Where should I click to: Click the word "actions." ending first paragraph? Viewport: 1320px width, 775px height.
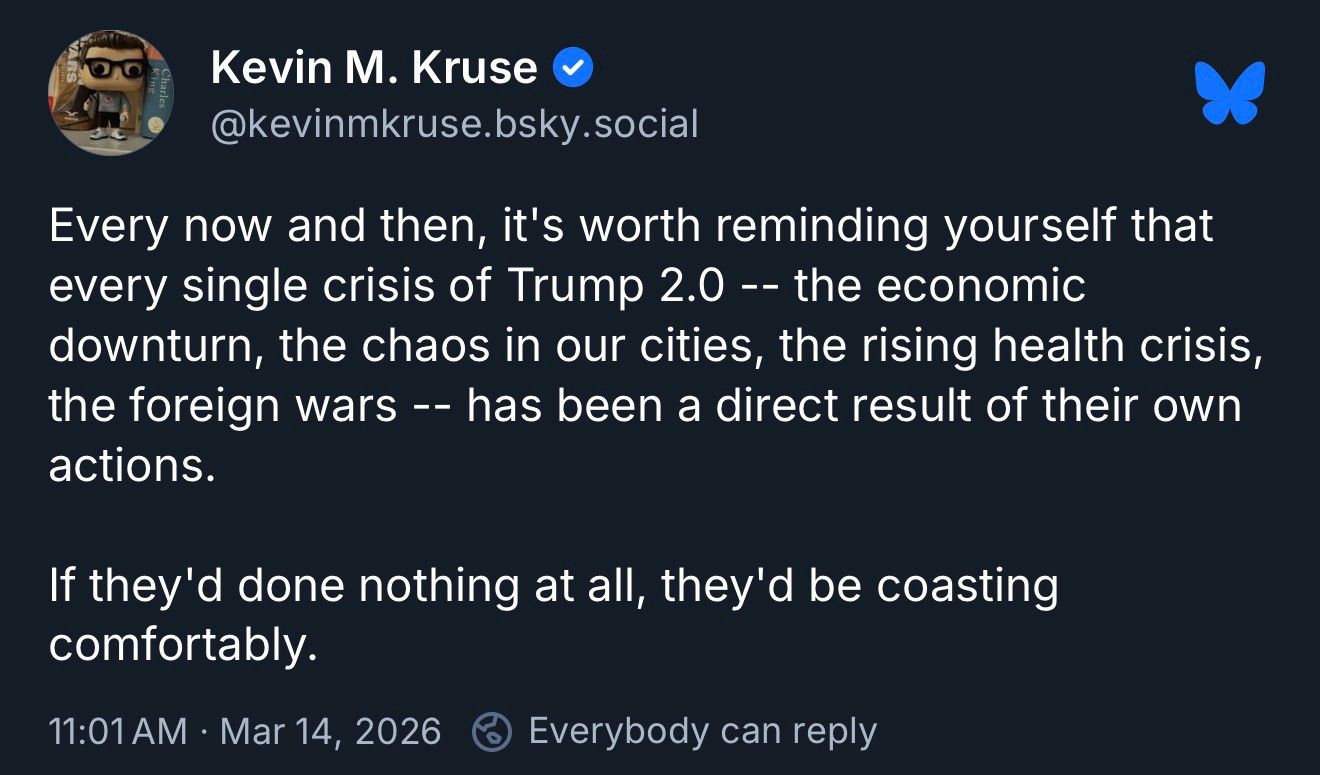tap(132, 467)
